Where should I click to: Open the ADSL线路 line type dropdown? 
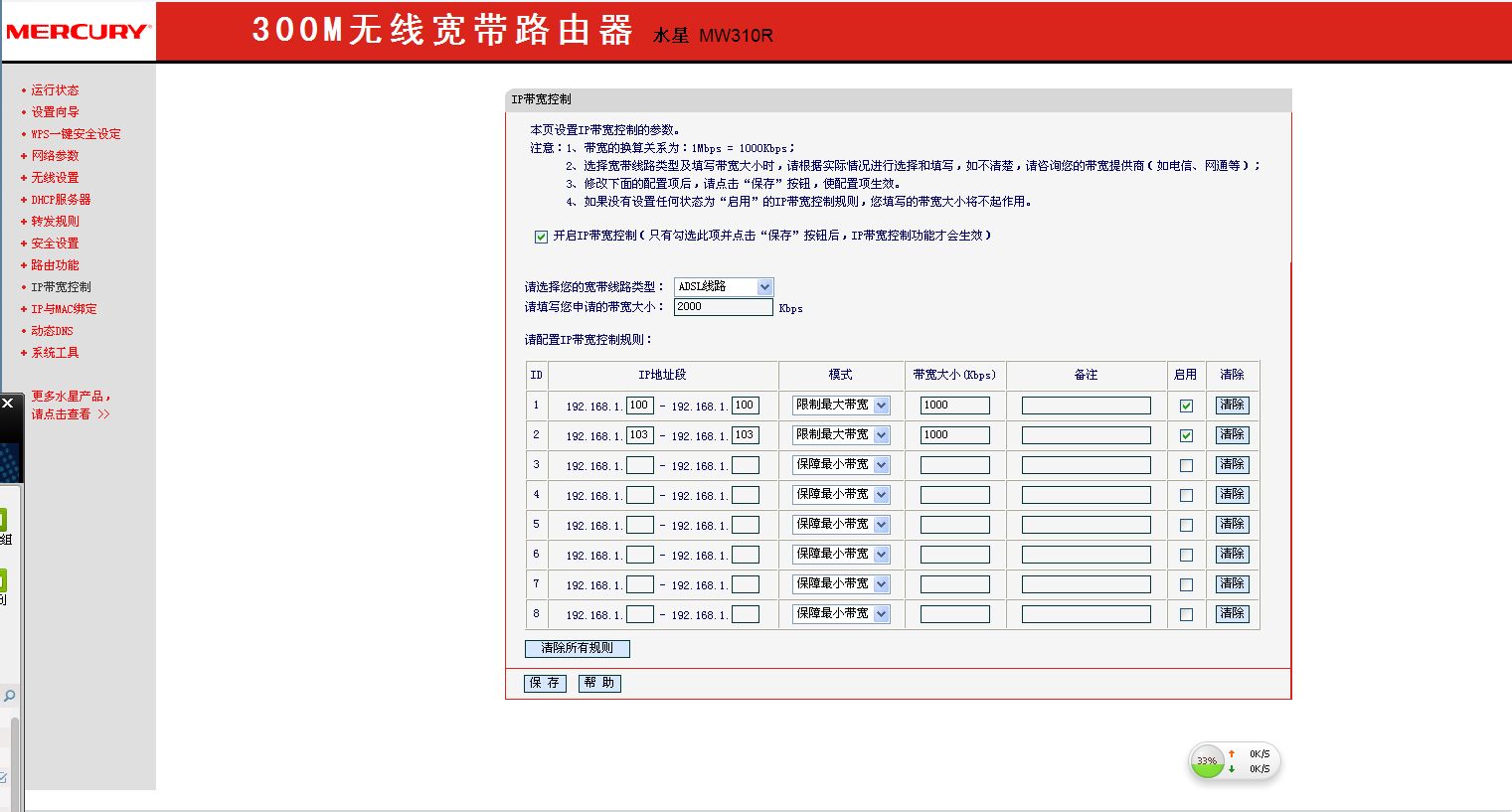coord(724,286)
